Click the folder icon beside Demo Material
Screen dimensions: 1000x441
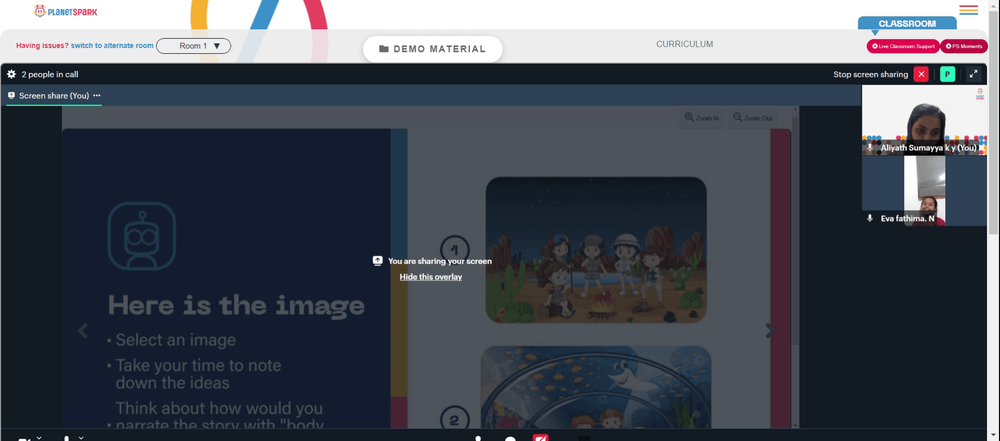(x=383, y=49)
